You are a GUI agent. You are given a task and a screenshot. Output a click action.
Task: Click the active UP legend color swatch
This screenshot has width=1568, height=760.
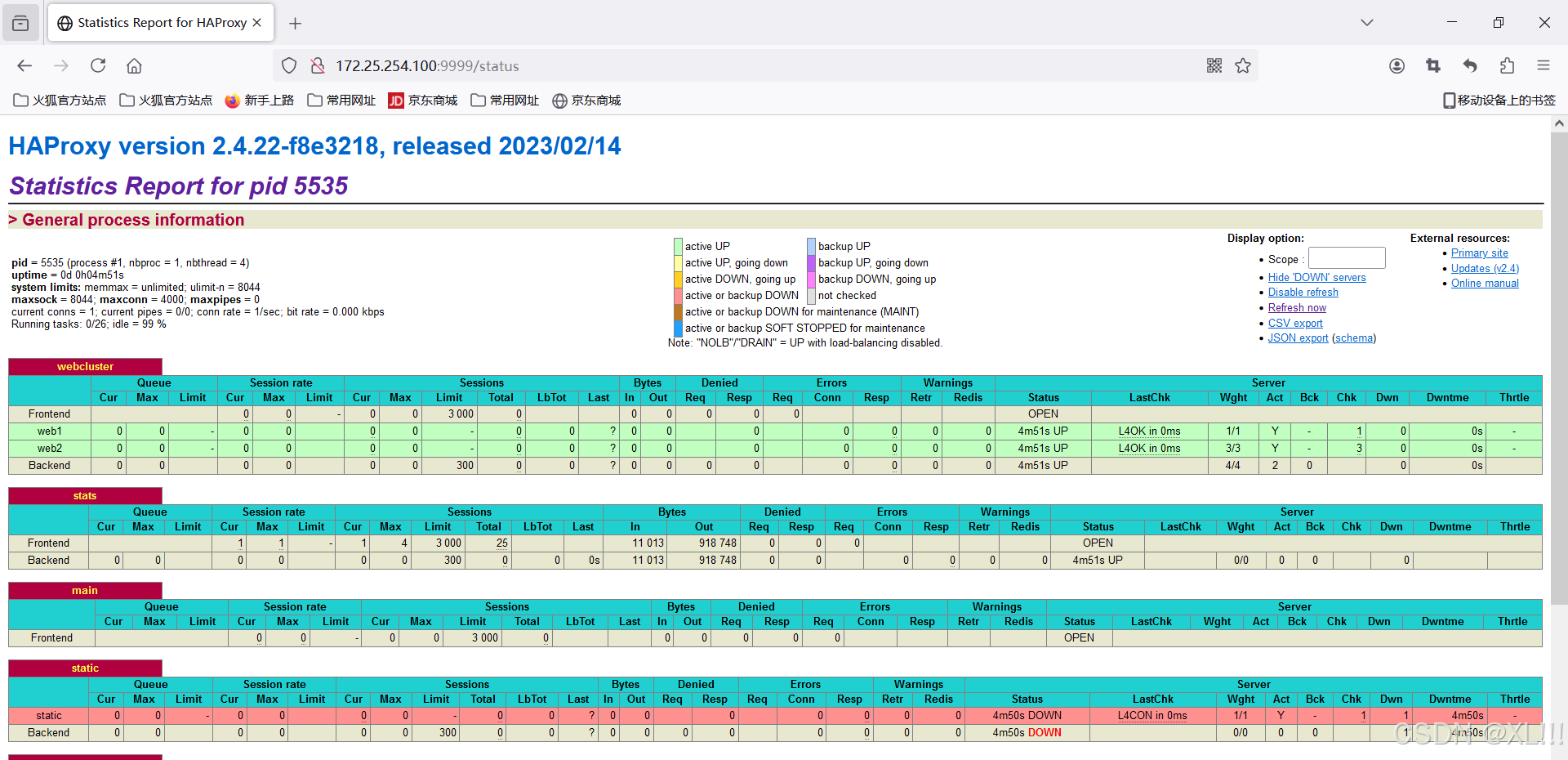coord(678,246)
